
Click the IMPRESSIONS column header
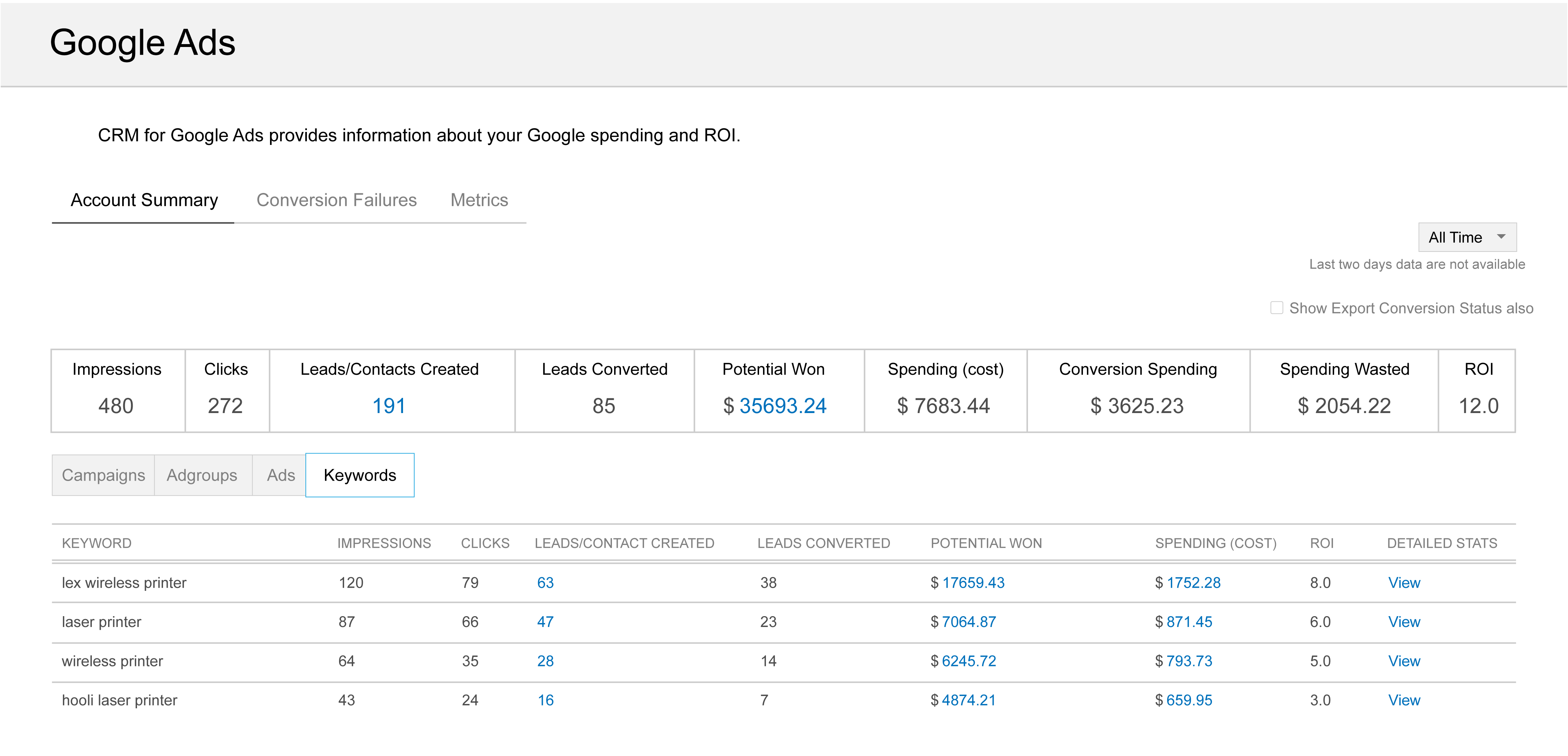[x=384, y=544]
